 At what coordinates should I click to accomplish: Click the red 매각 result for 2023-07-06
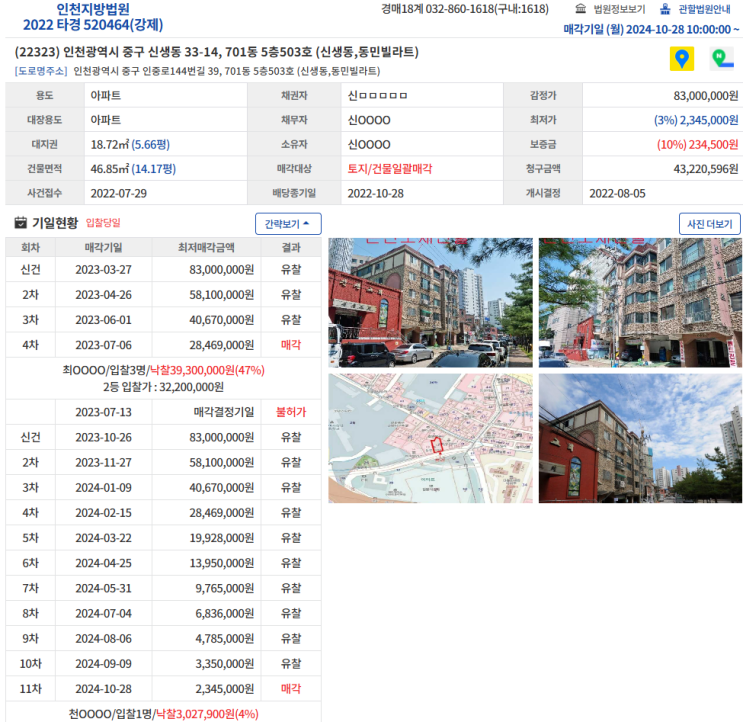291,345
